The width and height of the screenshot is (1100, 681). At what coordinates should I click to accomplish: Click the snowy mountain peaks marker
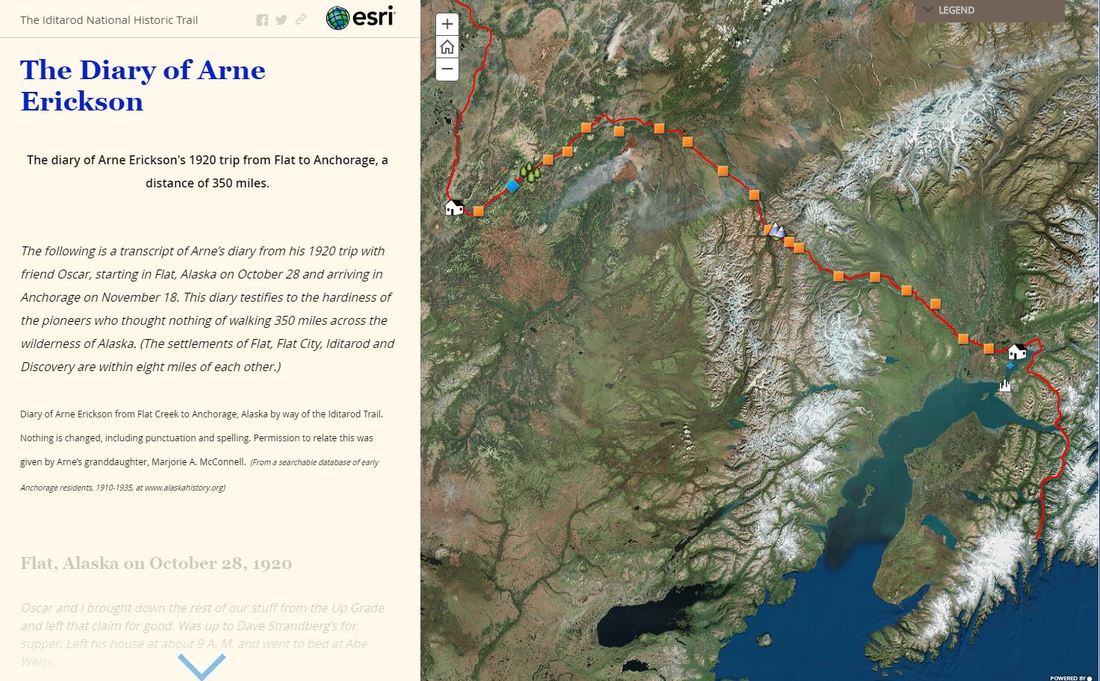(777, 231)
